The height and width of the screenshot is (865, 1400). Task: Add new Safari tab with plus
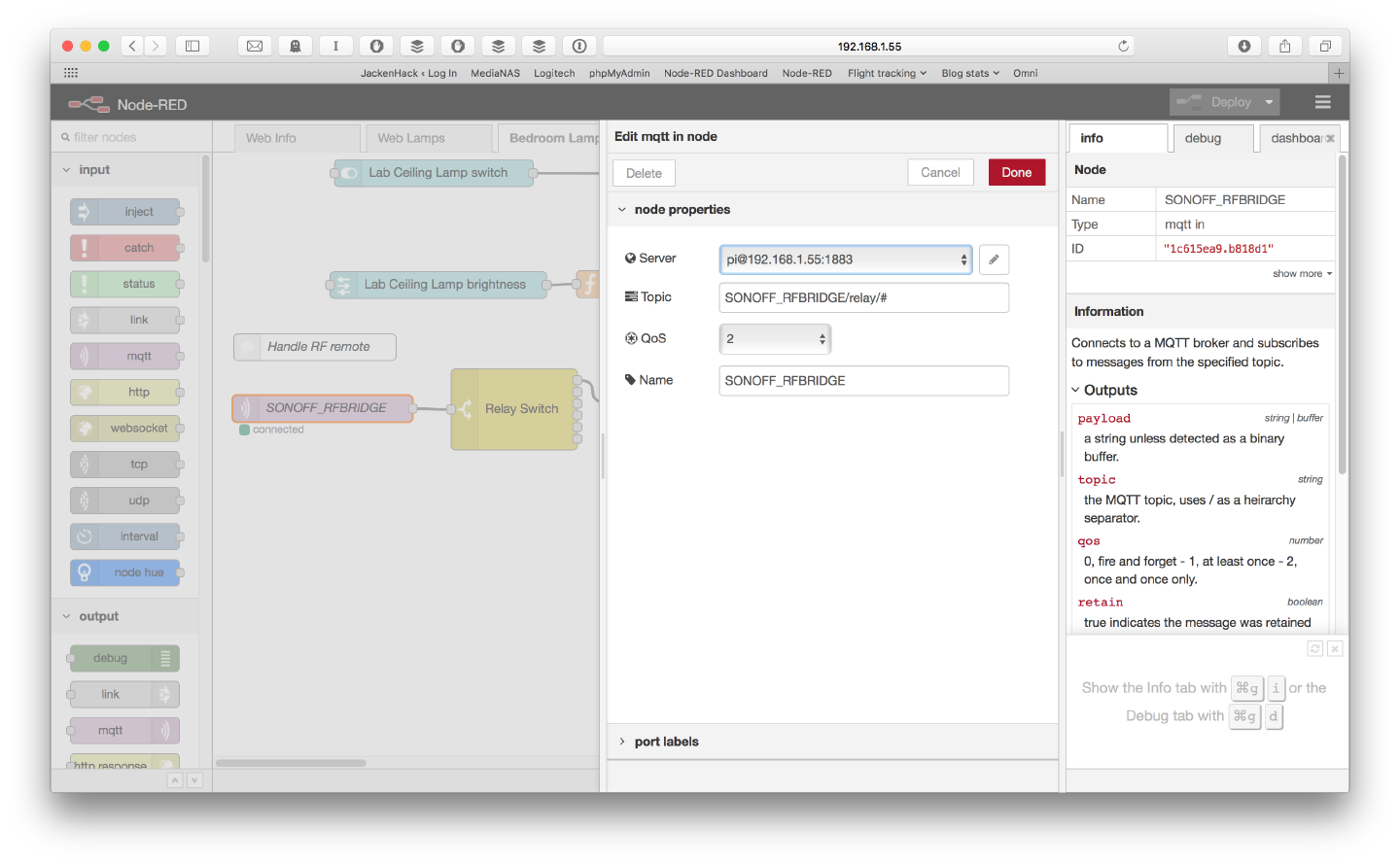[1339, 73]
